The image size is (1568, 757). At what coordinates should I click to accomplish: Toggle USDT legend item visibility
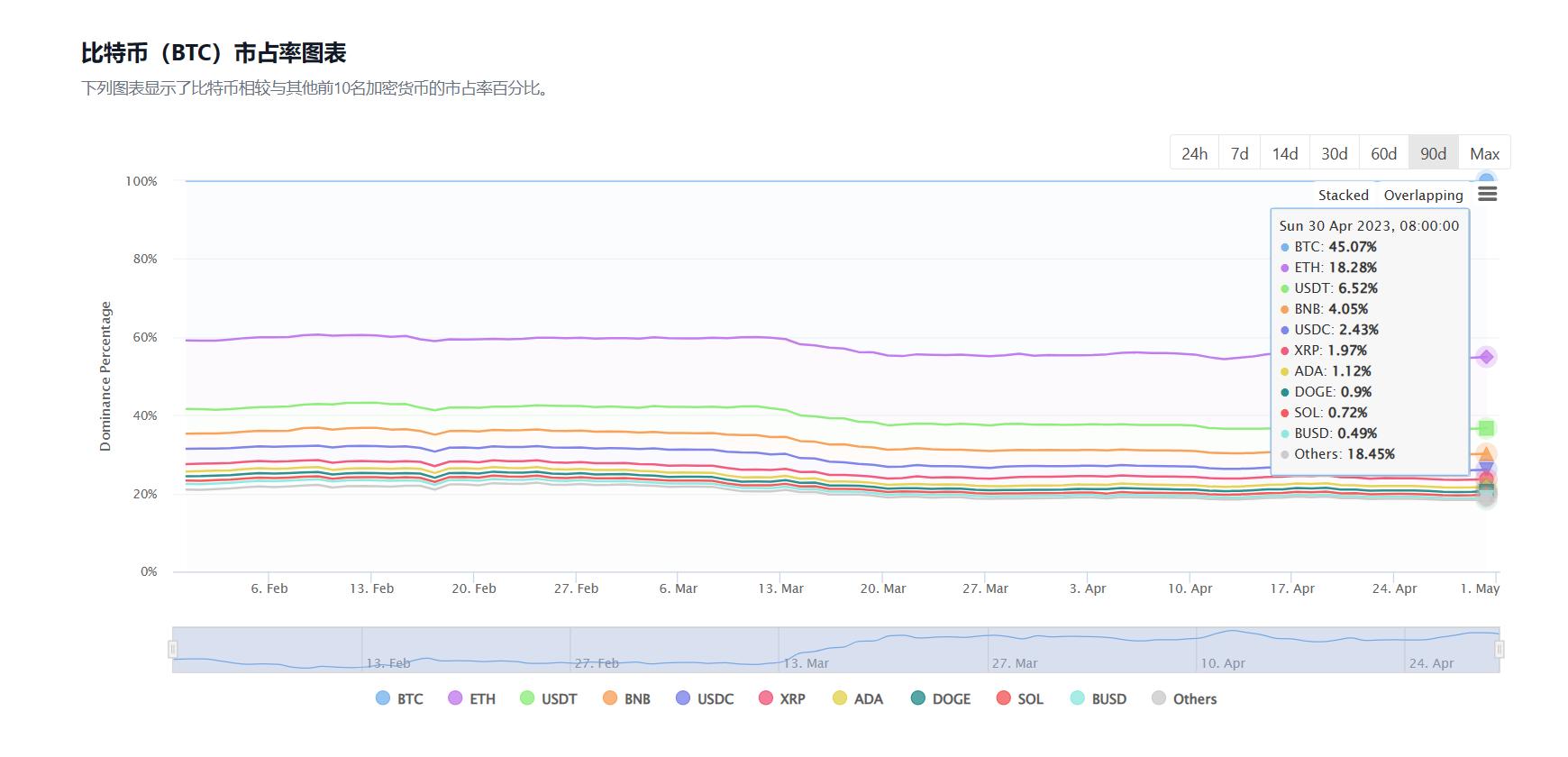point(548,698)
